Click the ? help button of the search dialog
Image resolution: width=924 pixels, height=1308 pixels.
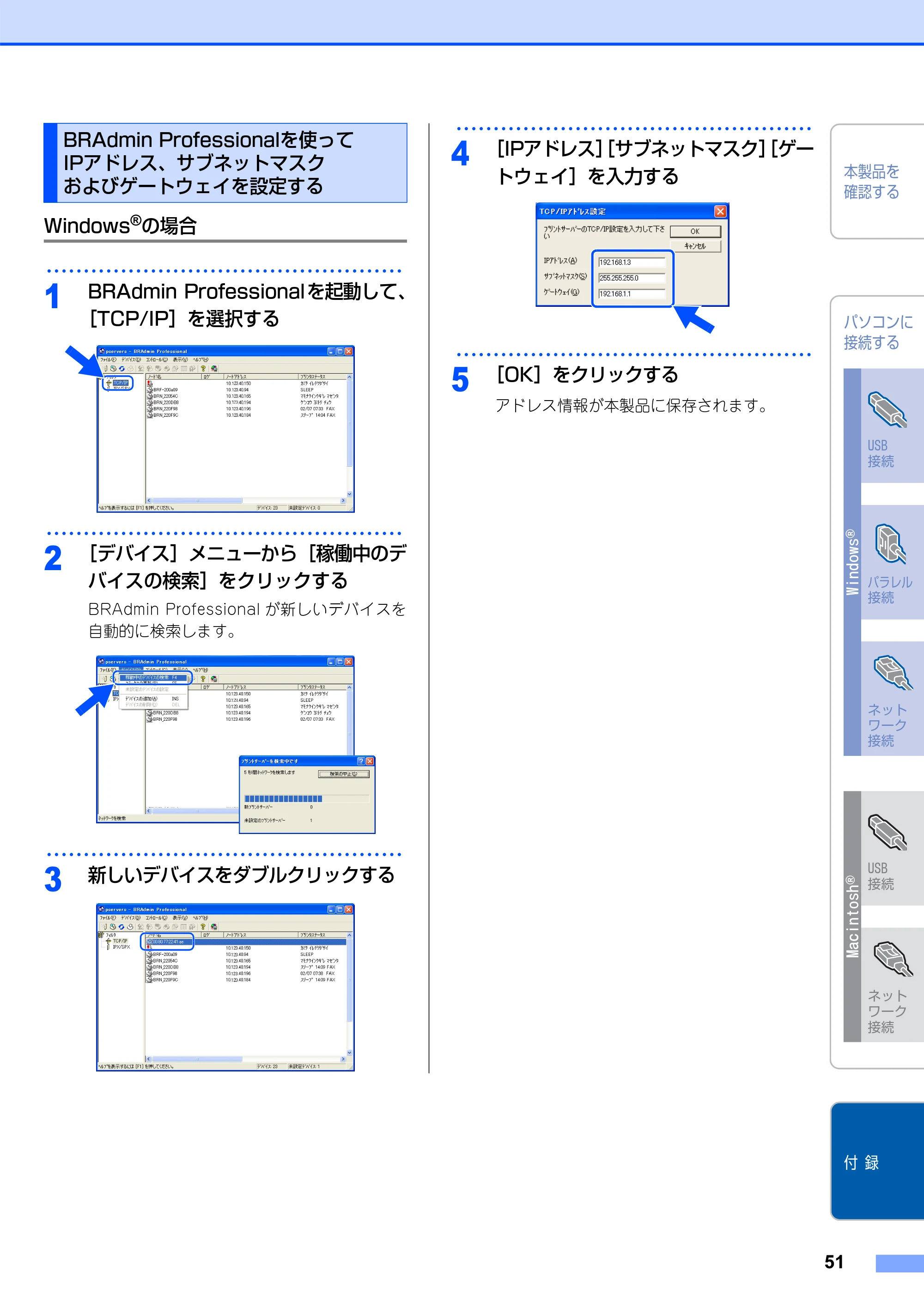[361, 761]
